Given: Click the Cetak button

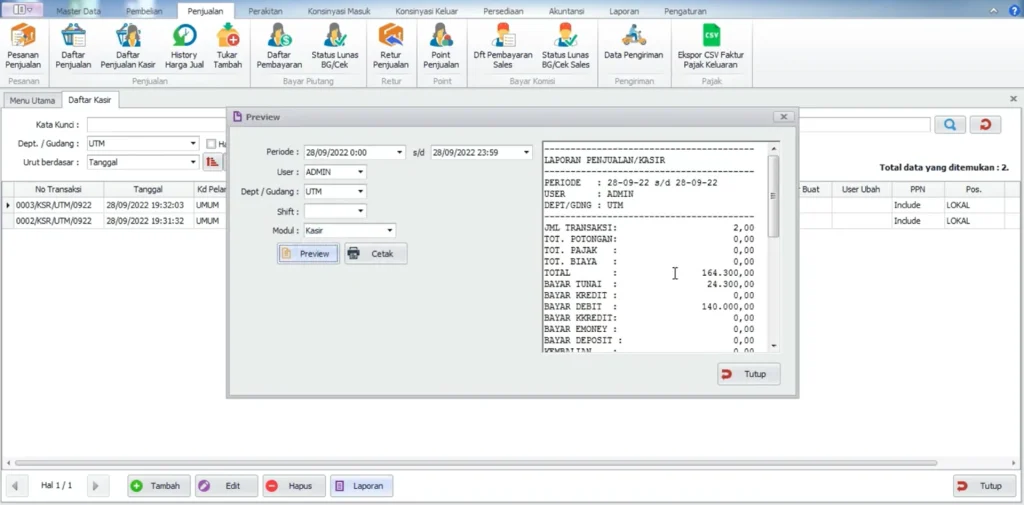Looking at the screenshot, I should [375, 254].
